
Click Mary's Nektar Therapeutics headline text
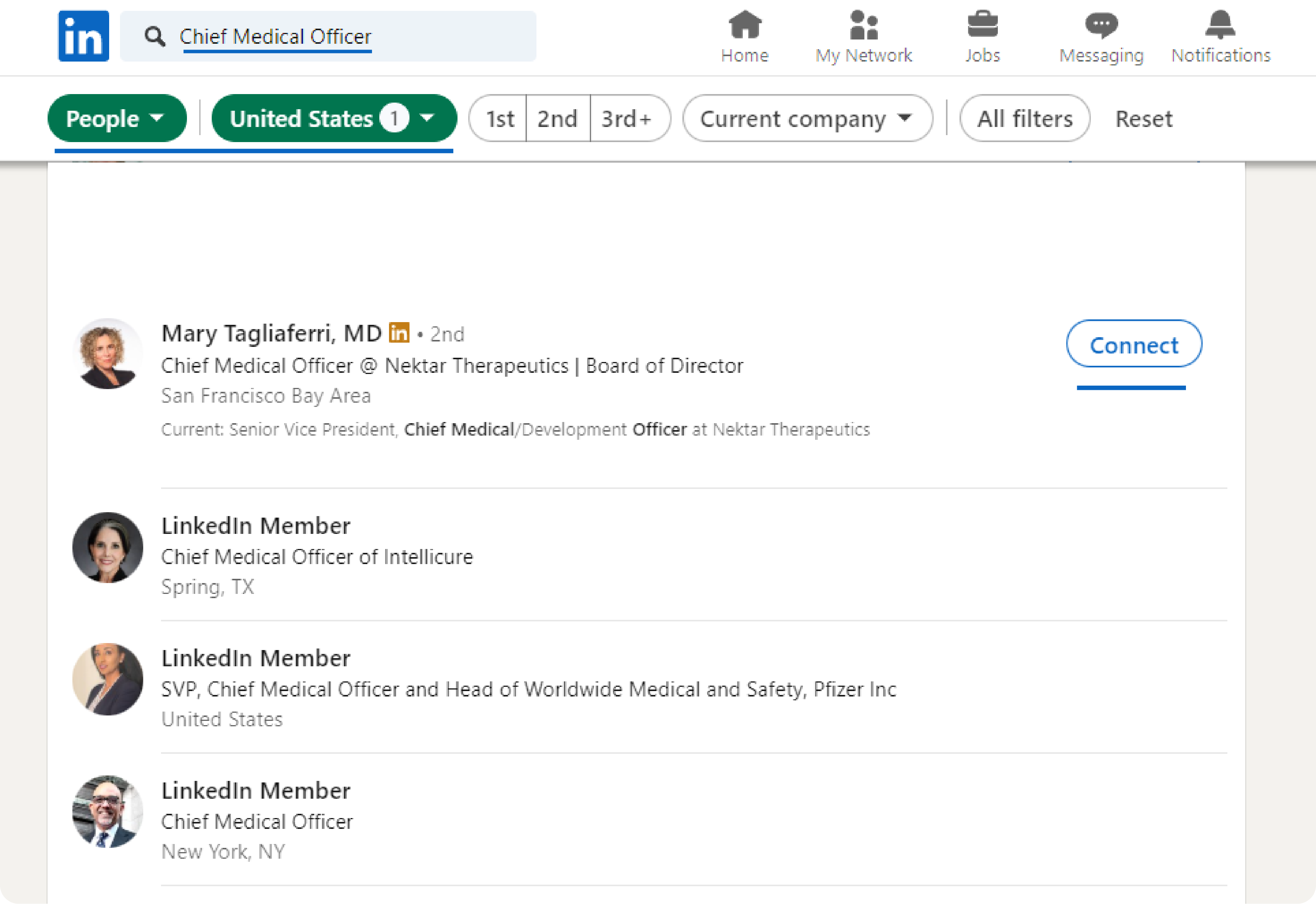[x=452, y=366]
